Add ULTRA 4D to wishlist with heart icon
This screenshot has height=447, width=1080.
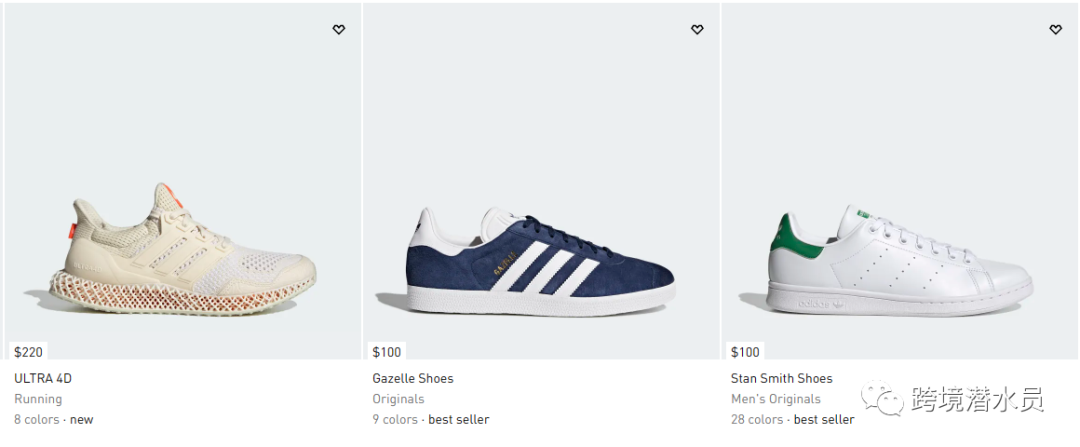[339, 30]
